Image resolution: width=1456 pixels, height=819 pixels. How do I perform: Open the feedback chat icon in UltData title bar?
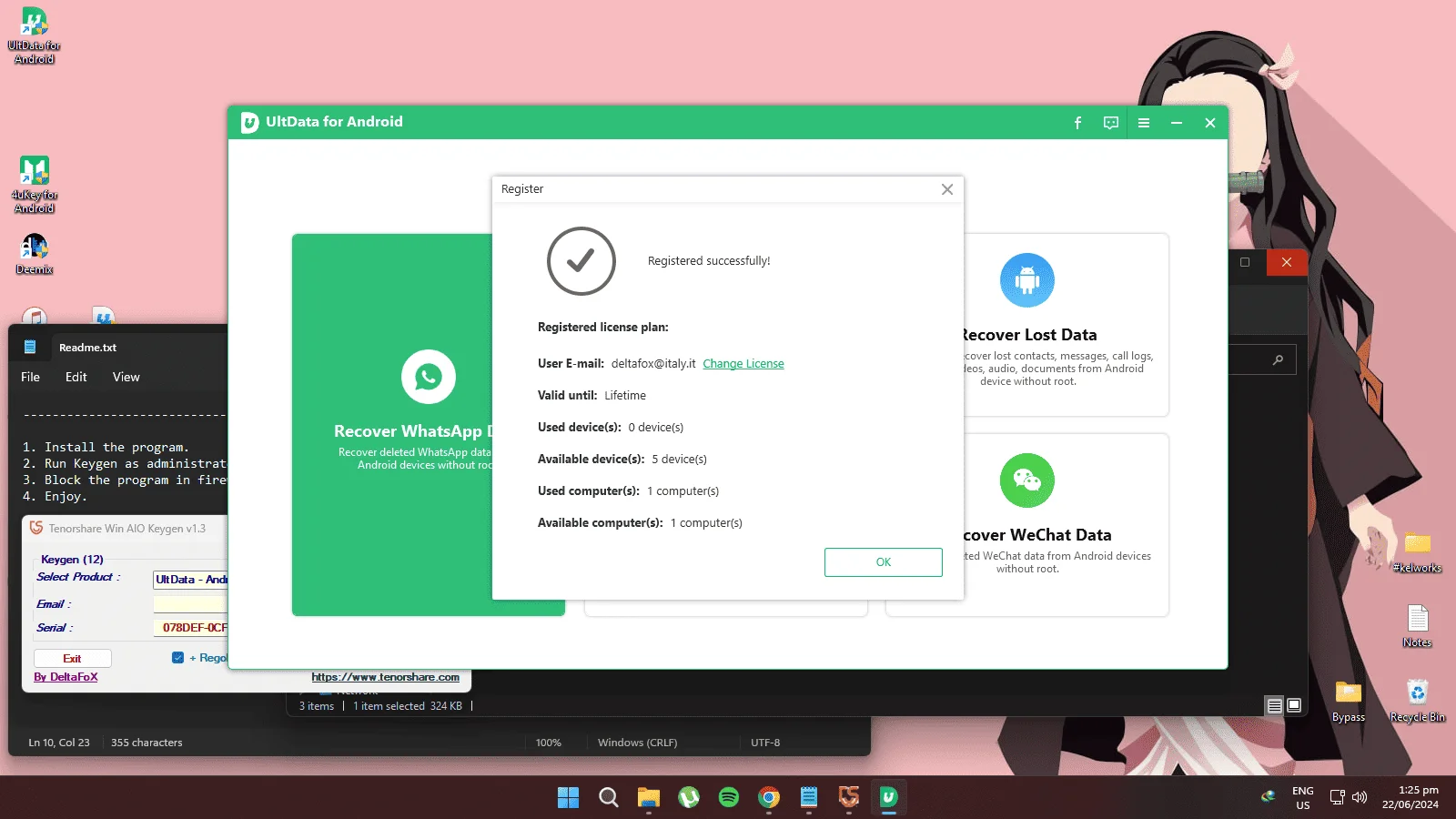point(1111,123)
